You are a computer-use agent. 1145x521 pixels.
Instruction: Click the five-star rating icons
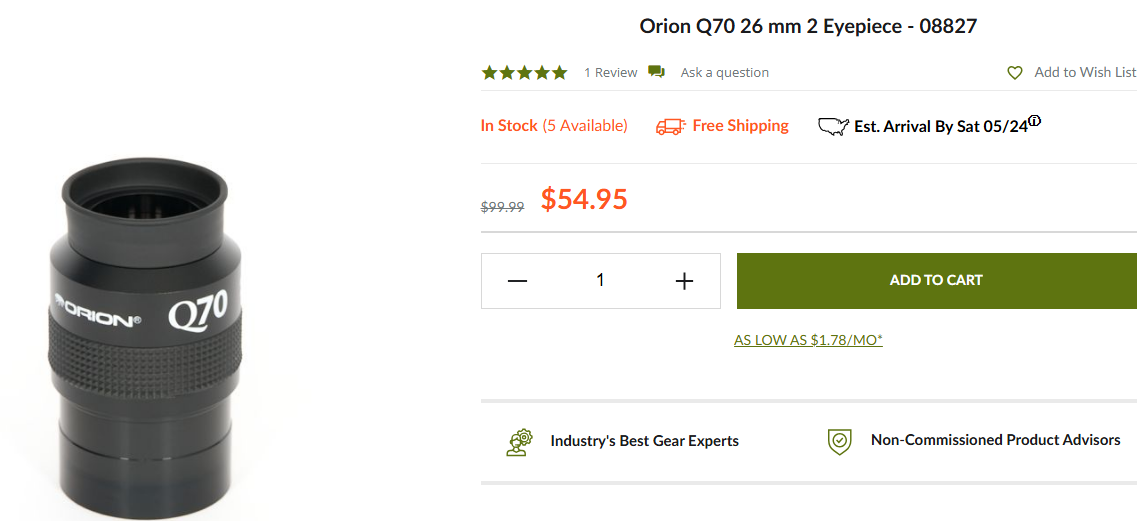524,72
